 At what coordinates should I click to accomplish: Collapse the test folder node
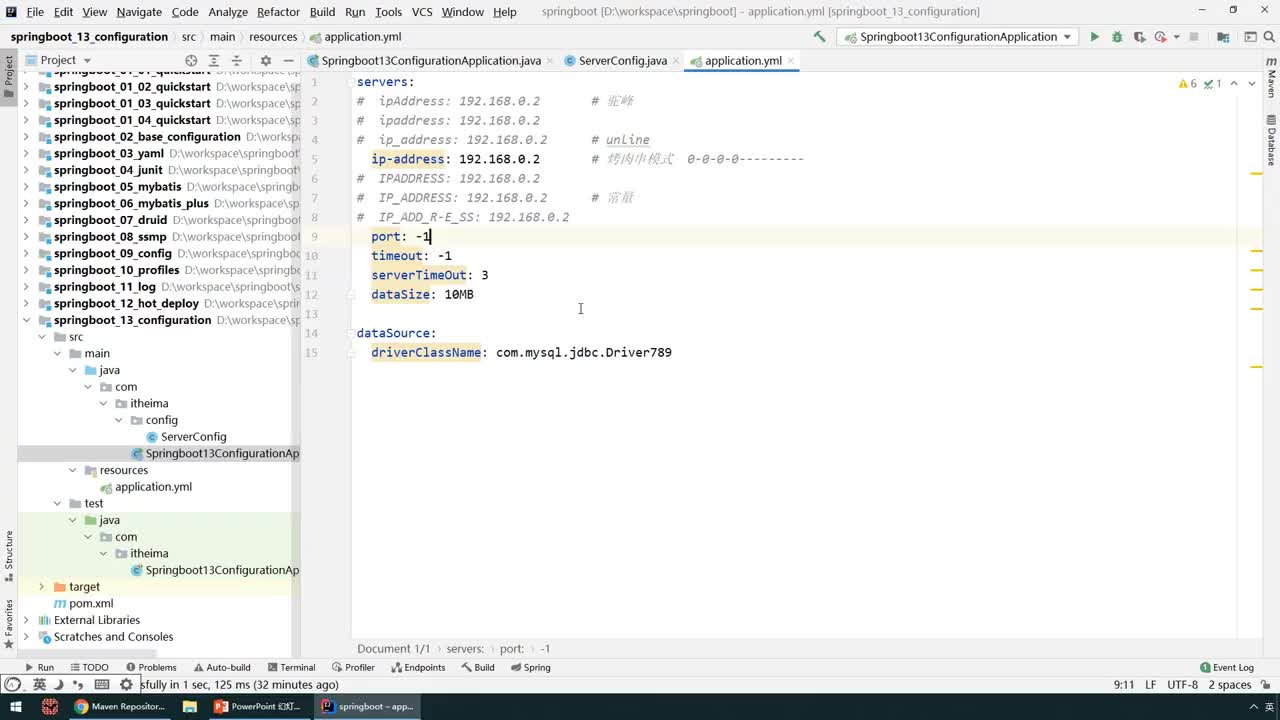[x=56, y=503]
